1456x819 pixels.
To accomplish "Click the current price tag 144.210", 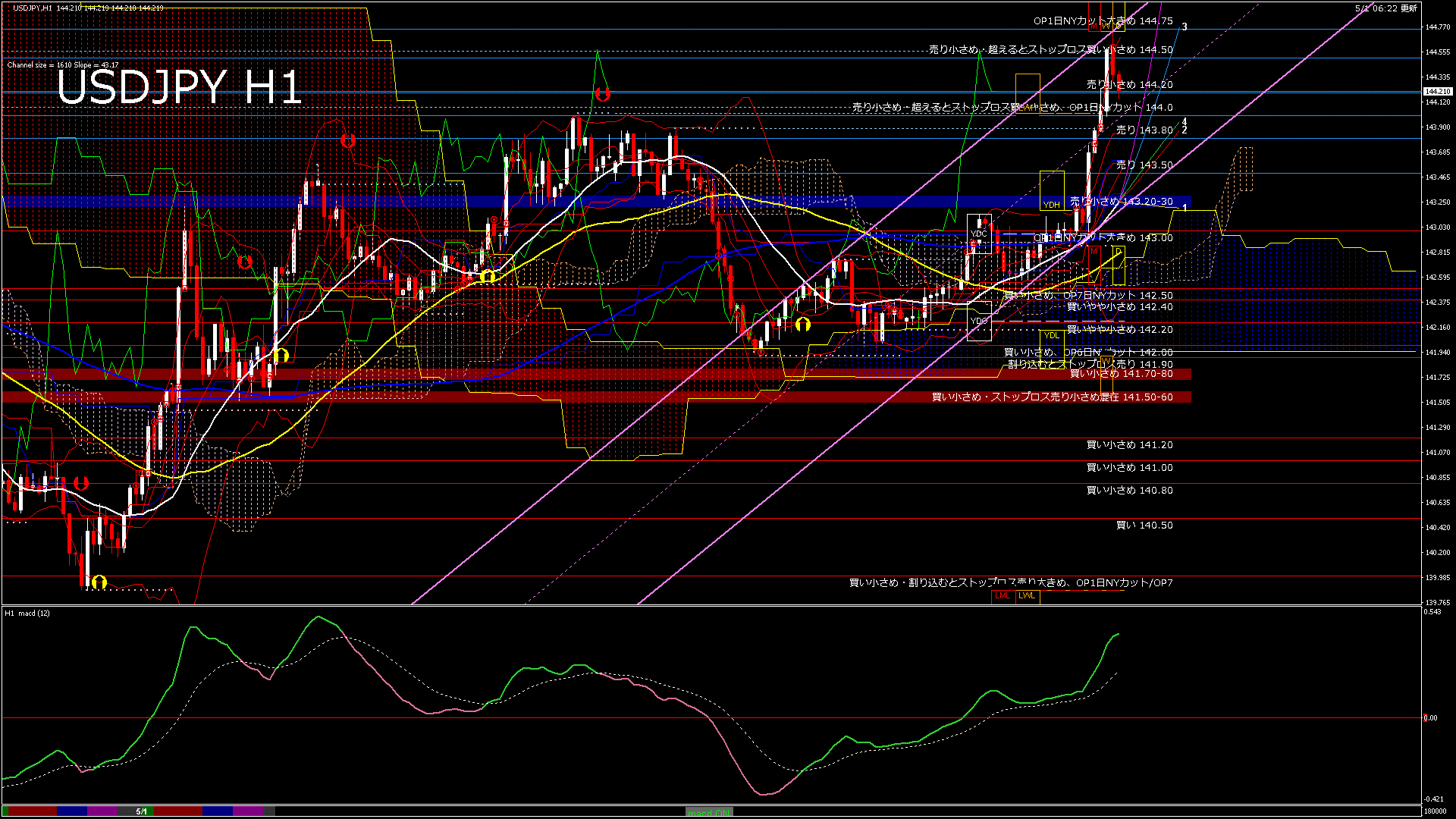I will 1437,92.
